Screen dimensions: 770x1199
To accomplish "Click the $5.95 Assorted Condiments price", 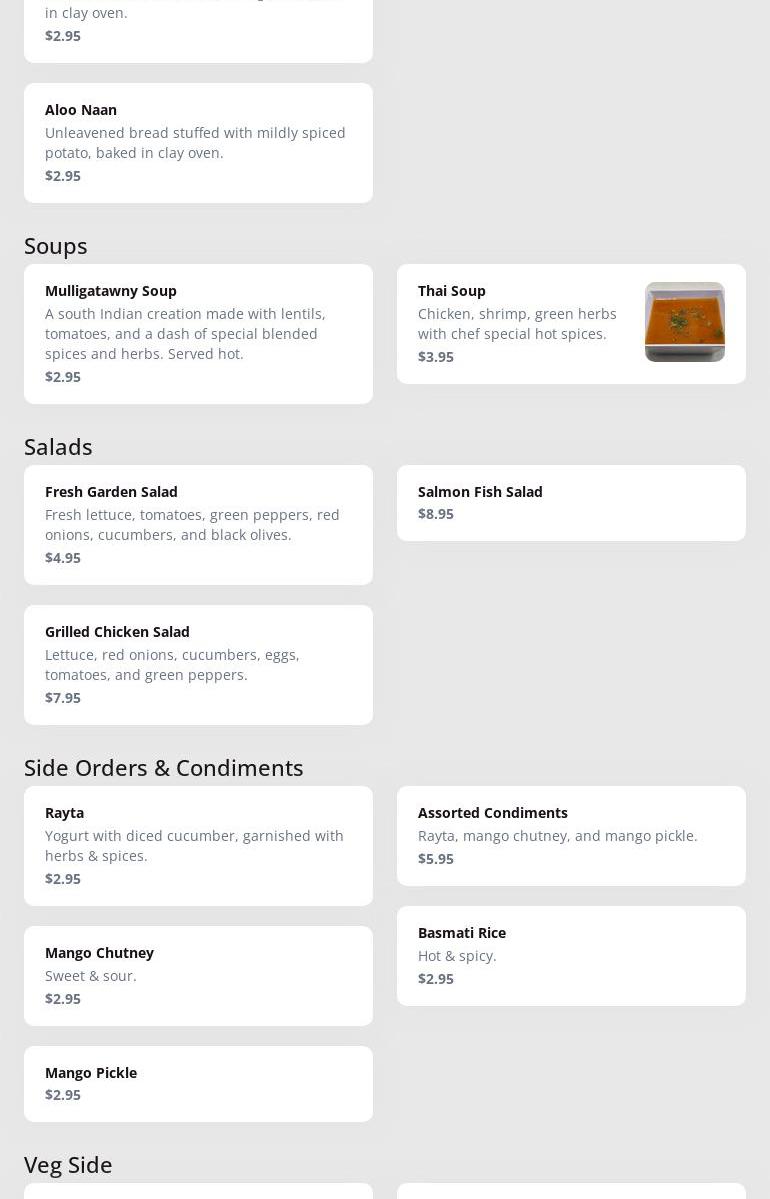I will pos(436,859).
